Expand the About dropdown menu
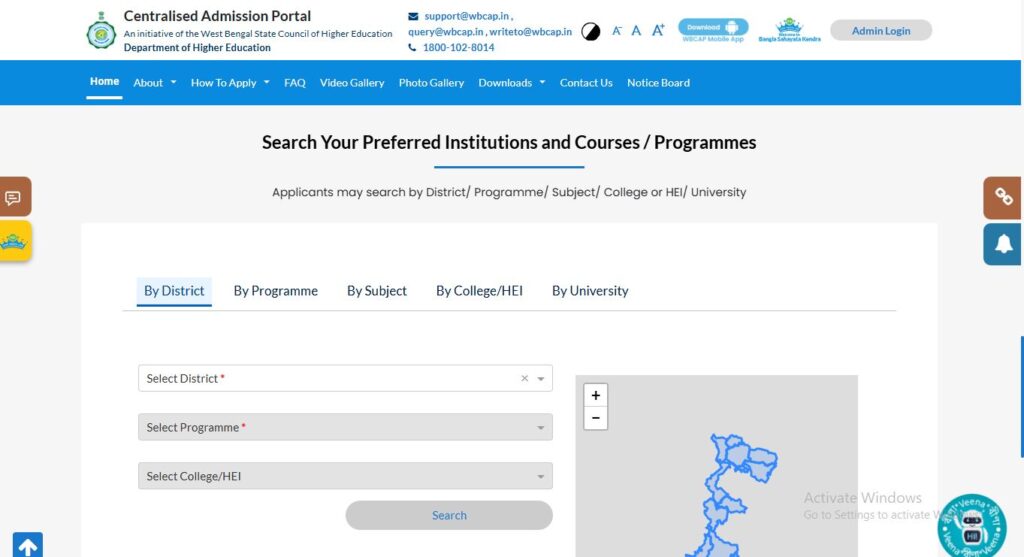This screenshot has height=557, width=1024. pyautogui.click(x=155, y=83)
